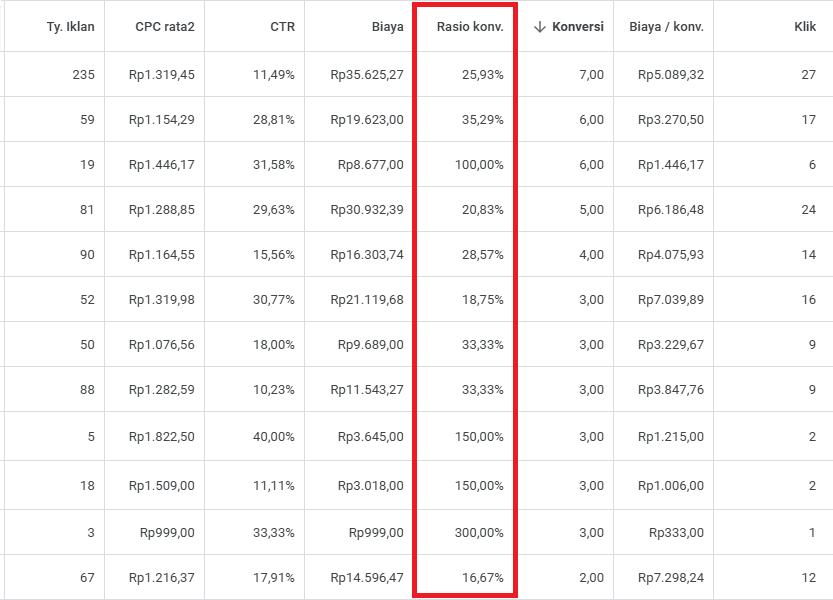Click the Rp1.822,50 average CPC cell
Viewport: 833px width, 600px height.
pos(162,437)
